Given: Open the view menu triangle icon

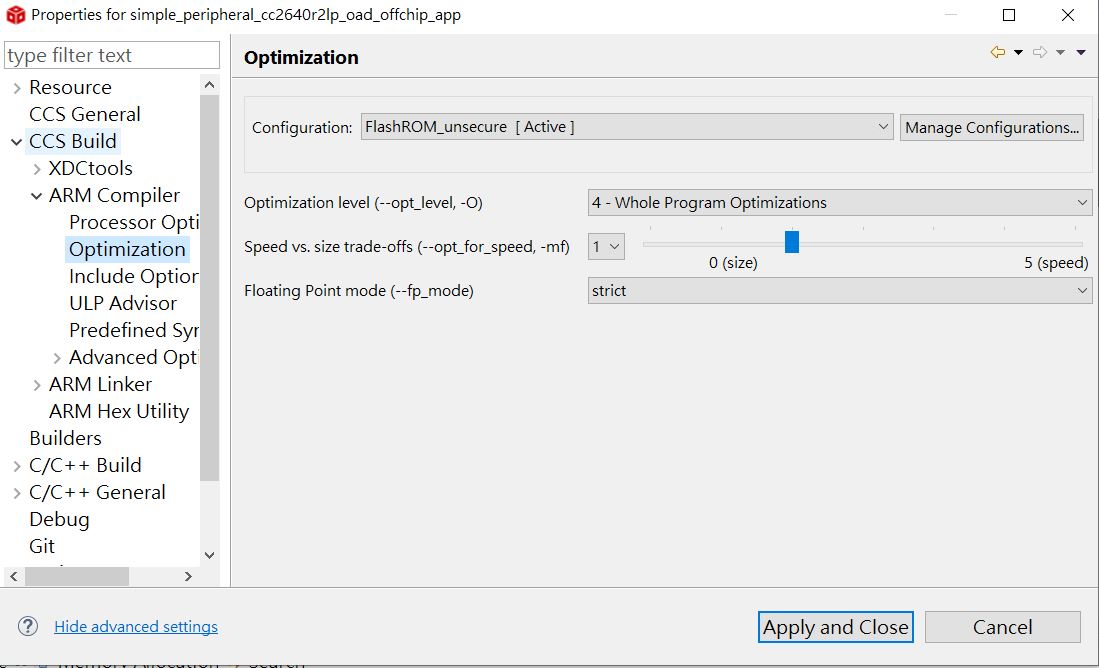Looking at the screenshot, I should coord(1081,52).
